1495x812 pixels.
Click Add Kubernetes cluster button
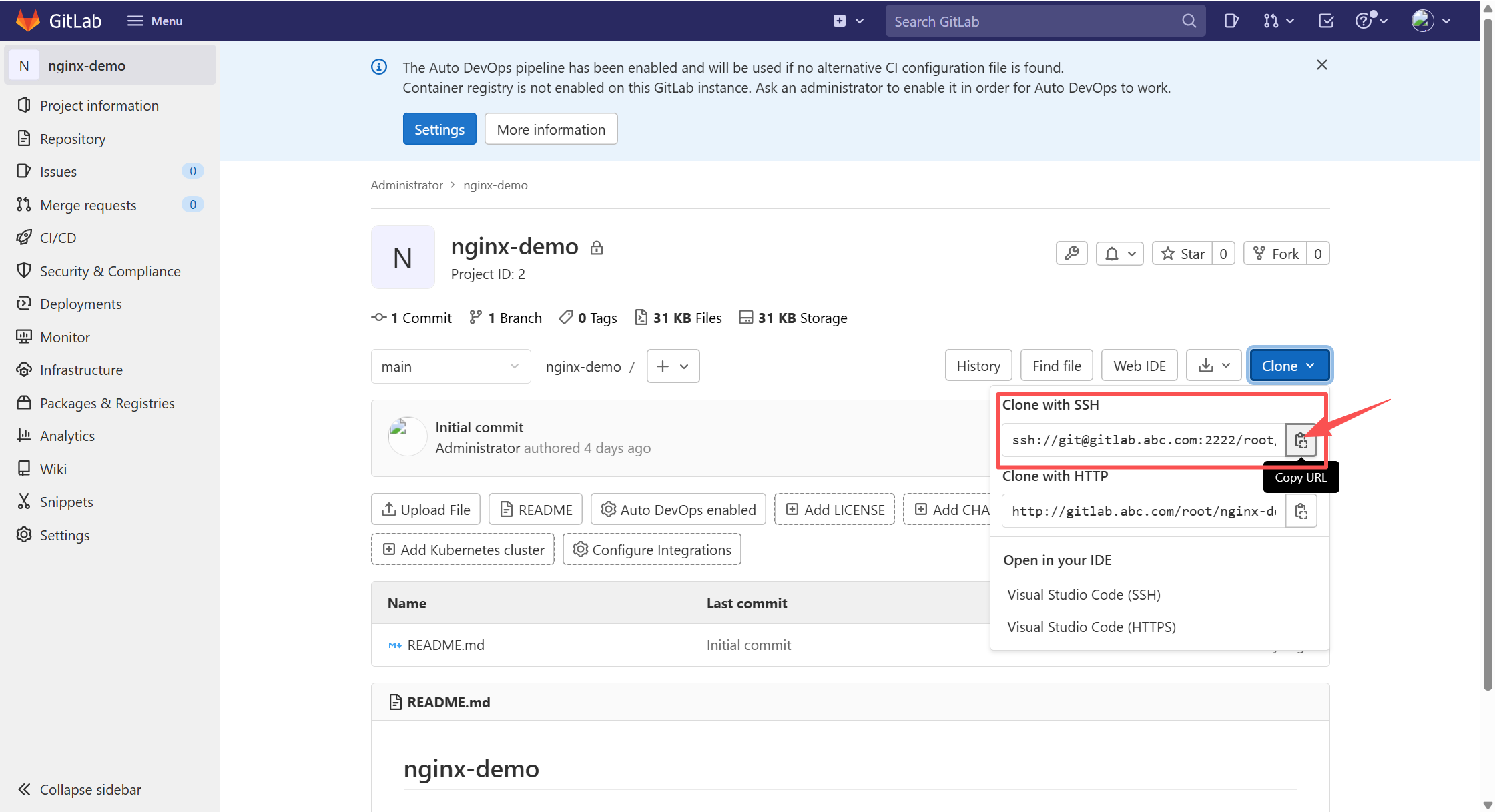point(463,550)
